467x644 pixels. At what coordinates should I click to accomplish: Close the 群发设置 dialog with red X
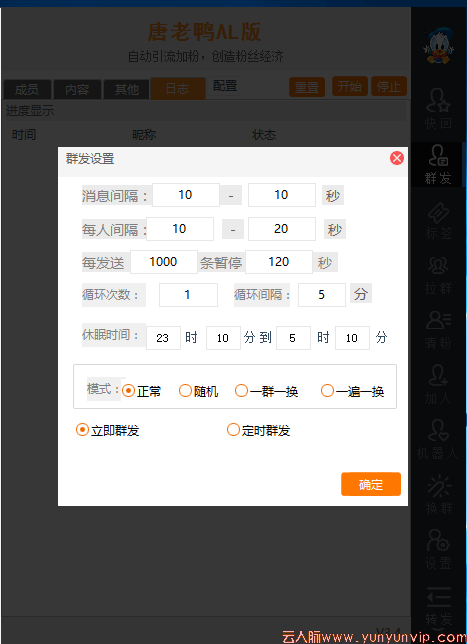pos(397,158)
